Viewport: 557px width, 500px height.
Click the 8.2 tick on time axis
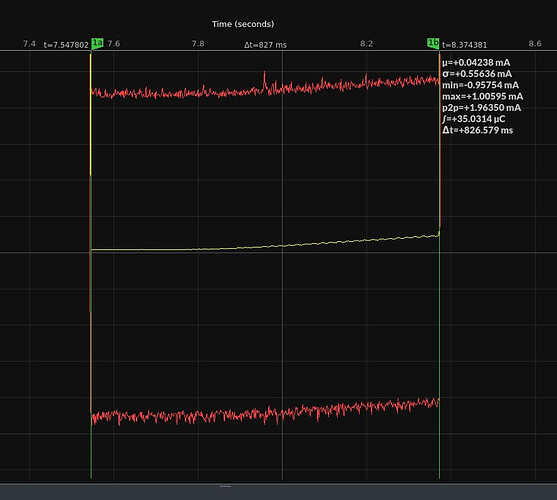click(x=366, y=44)
